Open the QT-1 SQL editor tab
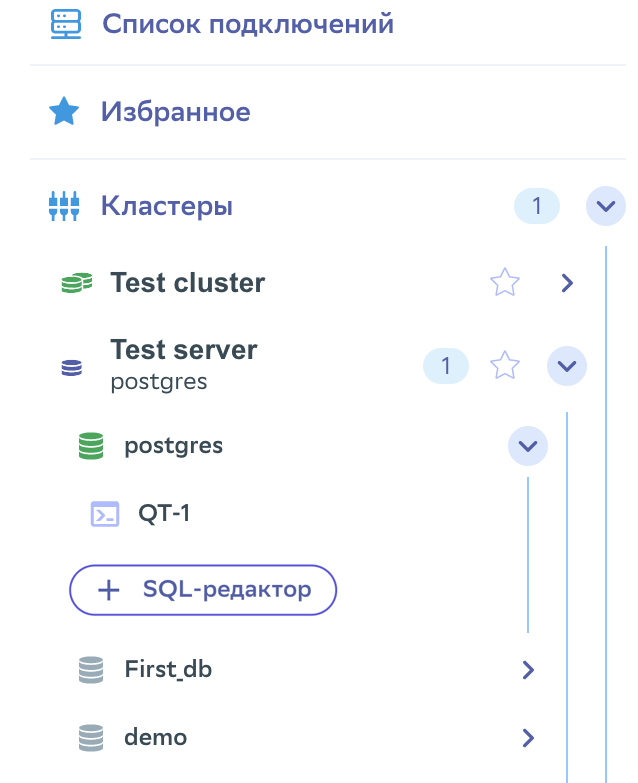The image size is (638, 783). [164, 513]
